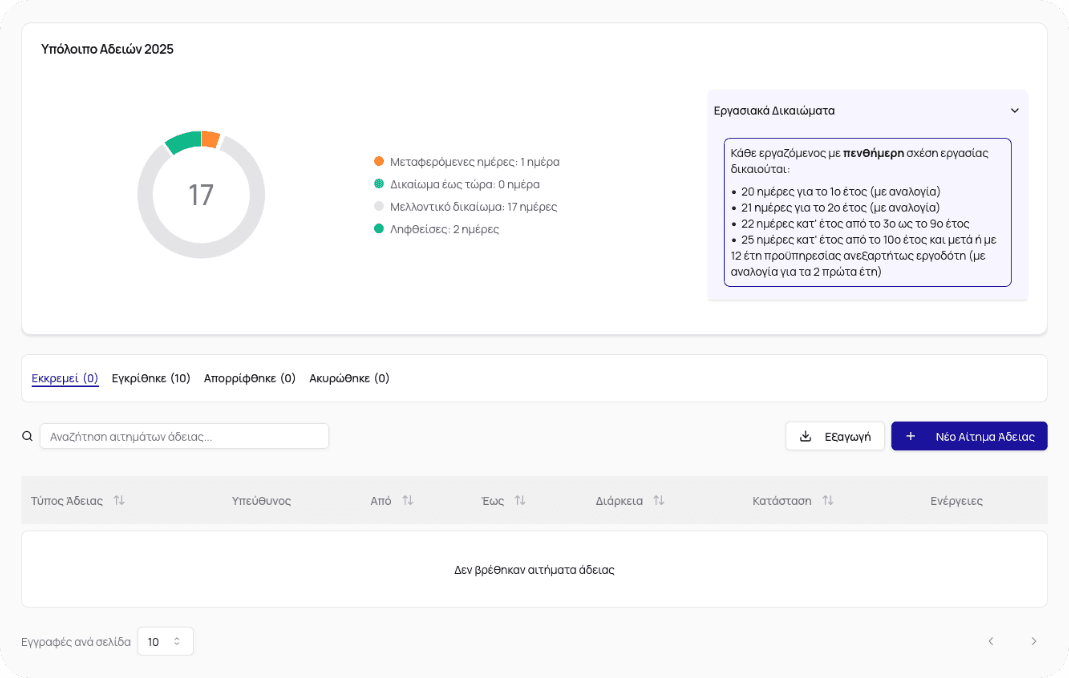
Task: Sort by Από date column icon
Action: [x=407, y=500]
